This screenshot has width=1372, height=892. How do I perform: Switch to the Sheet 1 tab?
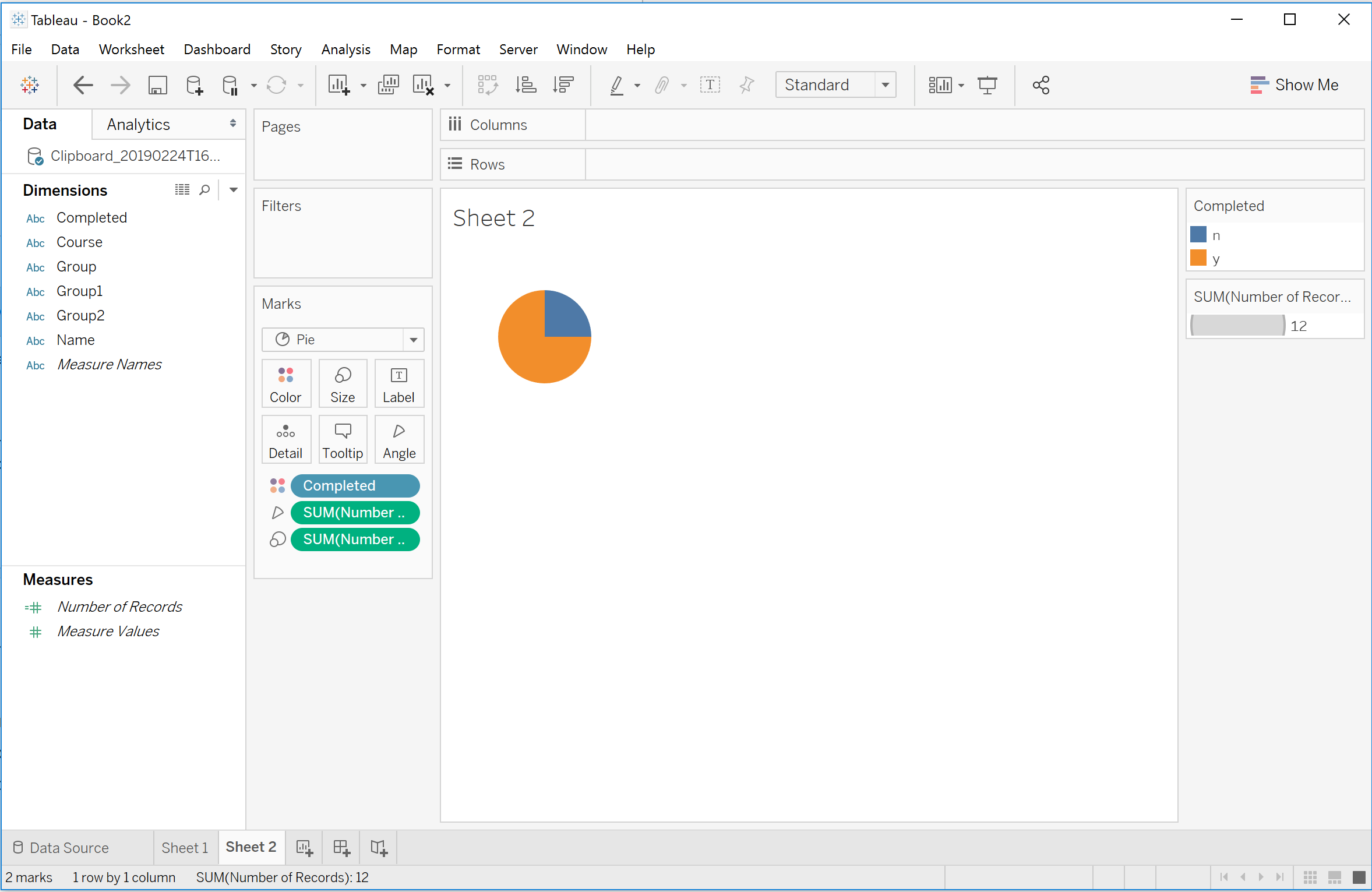point(185,848)
